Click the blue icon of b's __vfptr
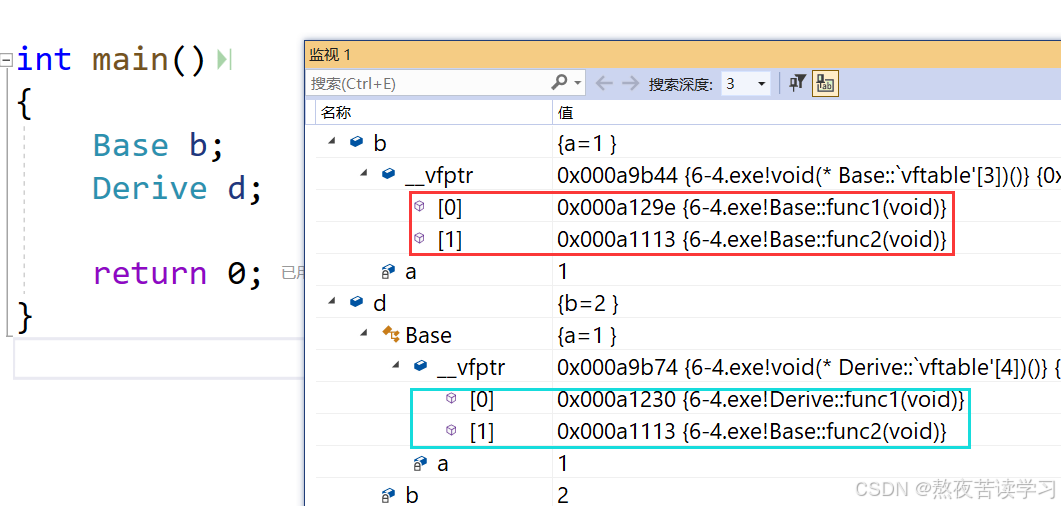Image resolution: width=1061 pixels, height=506 pixels. coord(388,174)
